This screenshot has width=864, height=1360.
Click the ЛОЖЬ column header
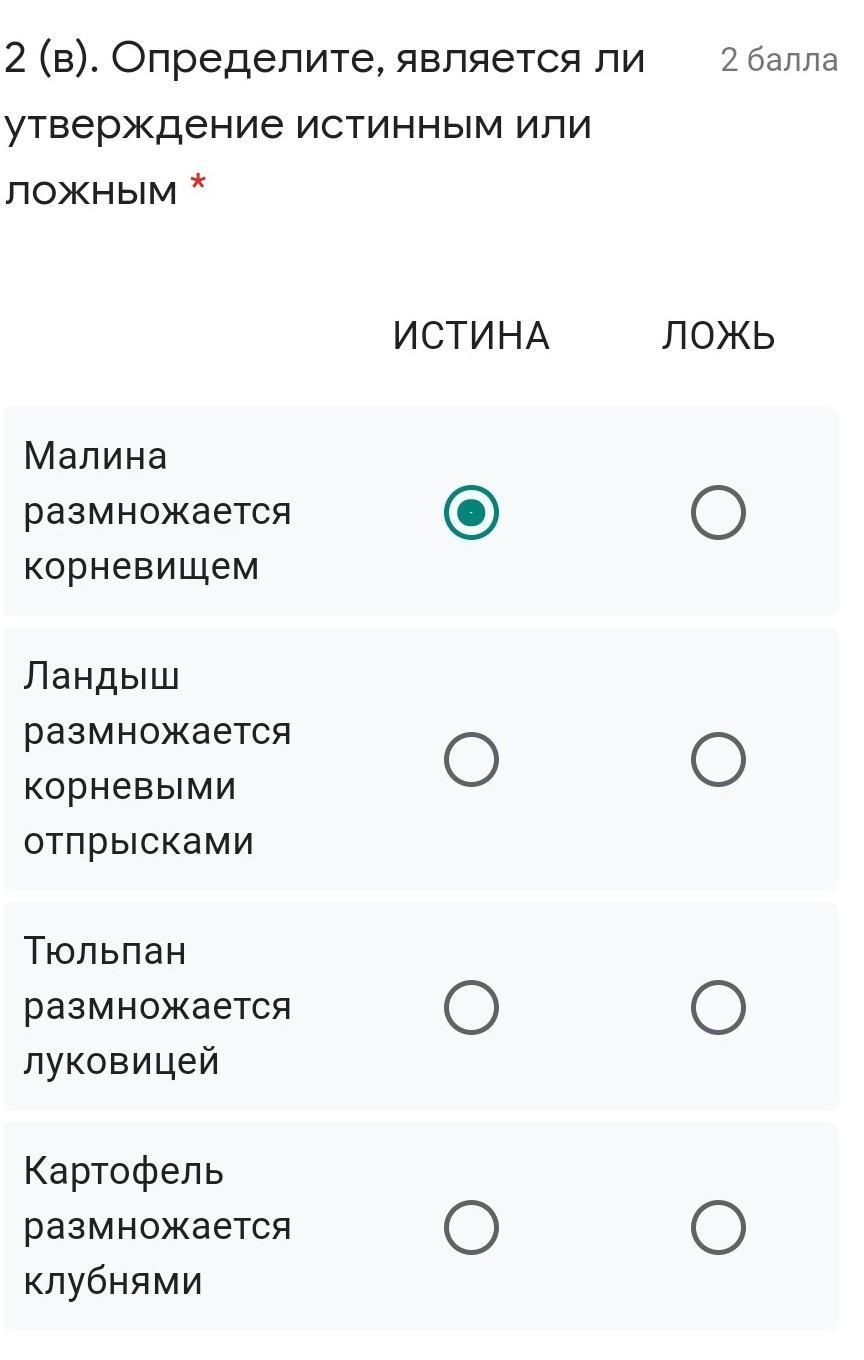(718, 337)
